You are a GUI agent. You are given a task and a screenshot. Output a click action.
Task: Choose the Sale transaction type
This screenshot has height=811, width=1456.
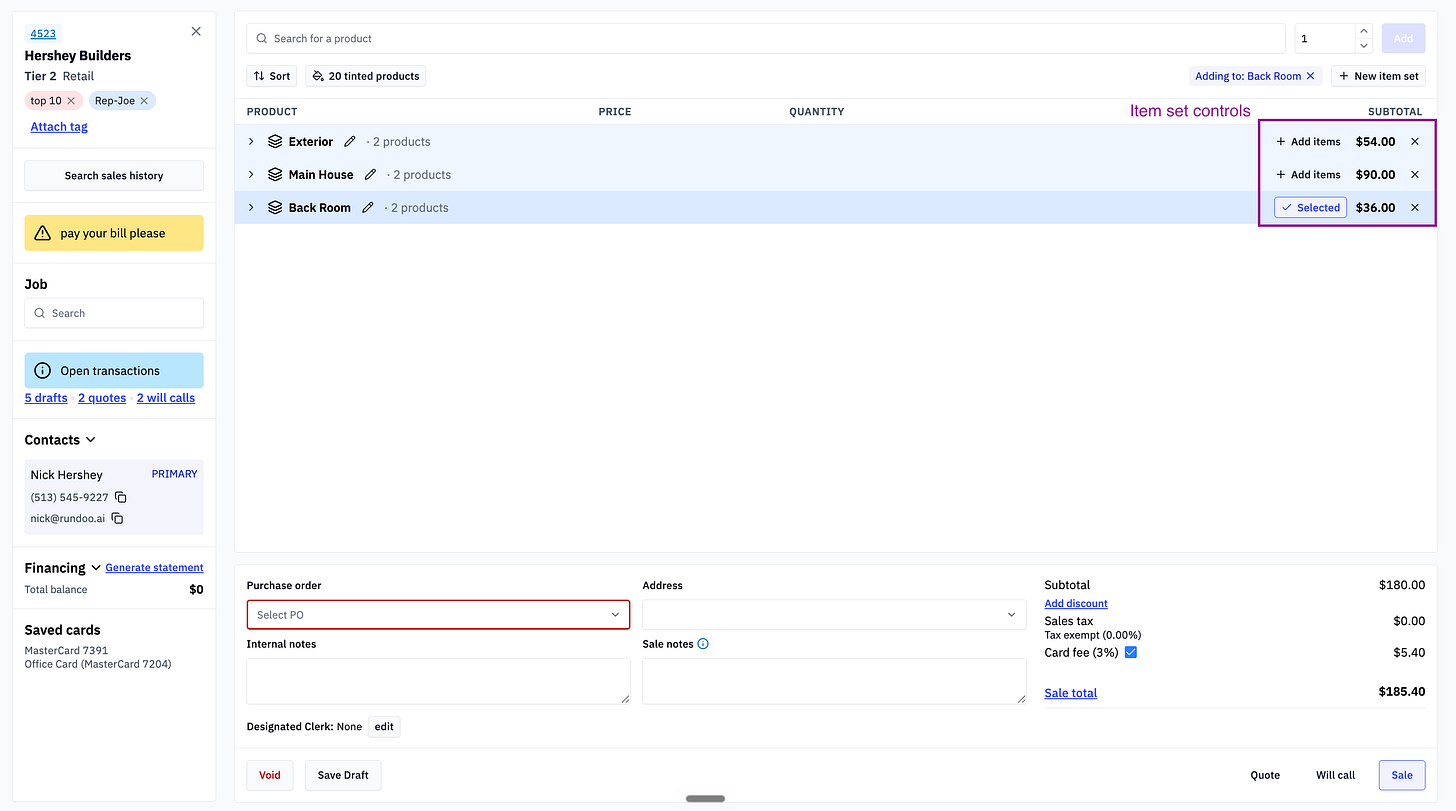point(1402,775)
